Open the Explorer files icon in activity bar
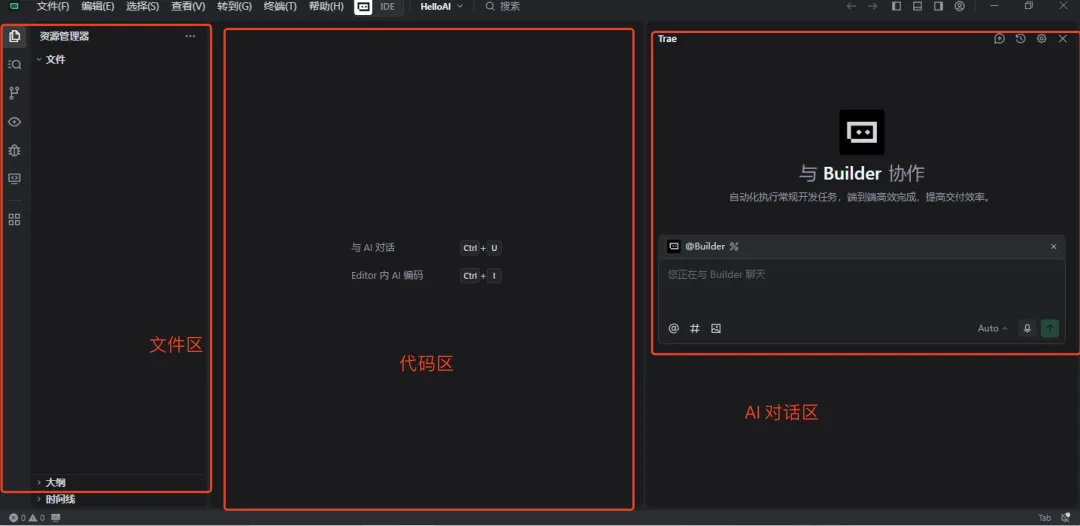The height and width of the screenshot is (526, 1080). click(x=14, y=36)
